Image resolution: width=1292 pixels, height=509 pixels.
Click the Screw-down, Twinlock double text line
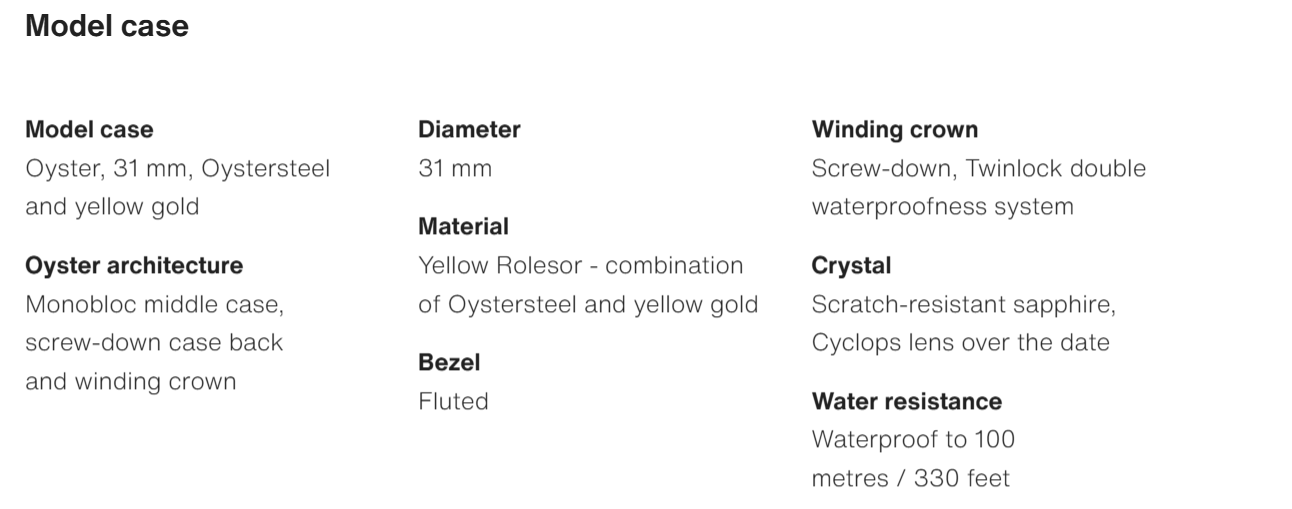(x=978, y=168)
